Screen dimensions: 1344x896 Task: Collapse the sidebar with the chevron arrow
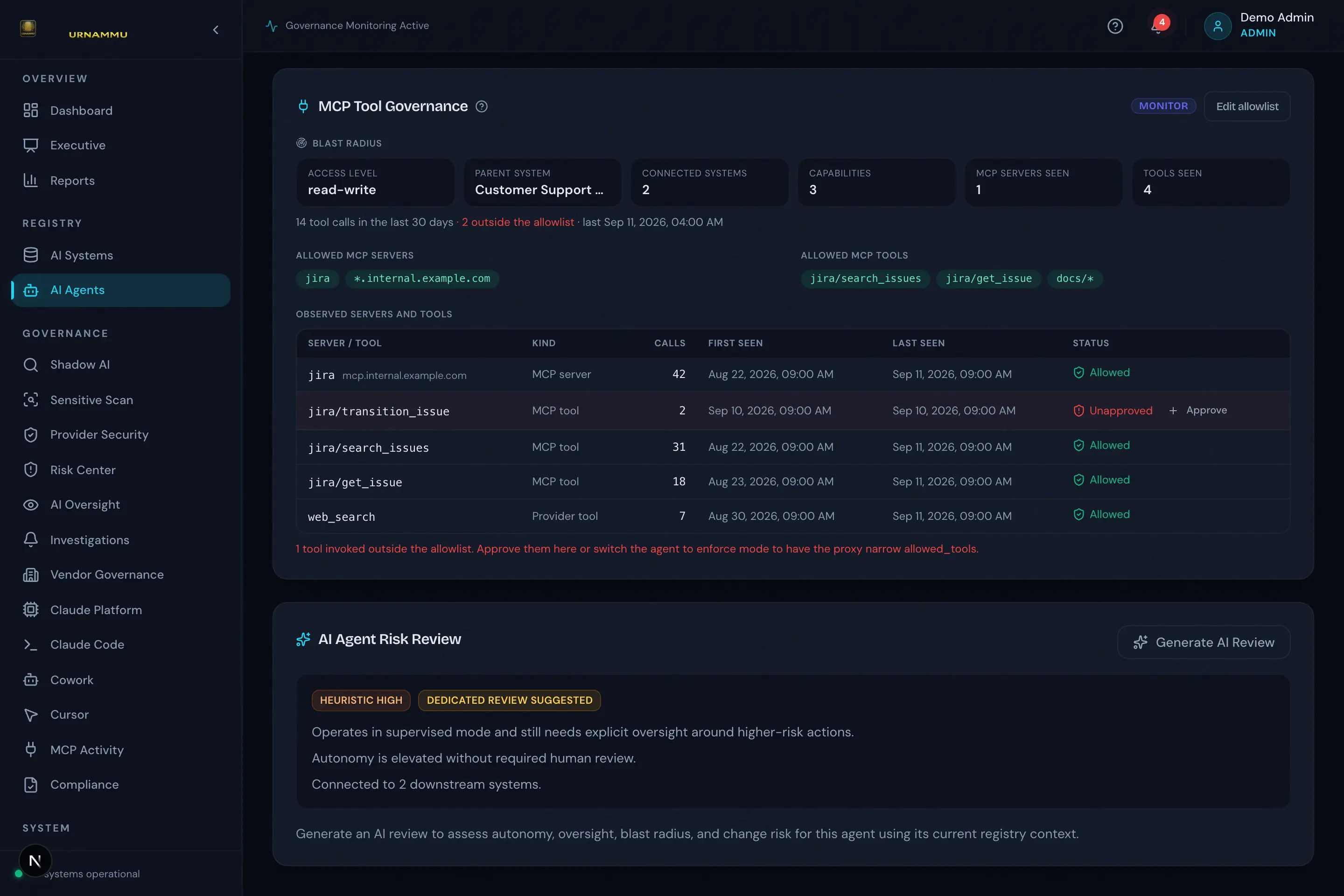pyautogui.click(x=216, y=30)
